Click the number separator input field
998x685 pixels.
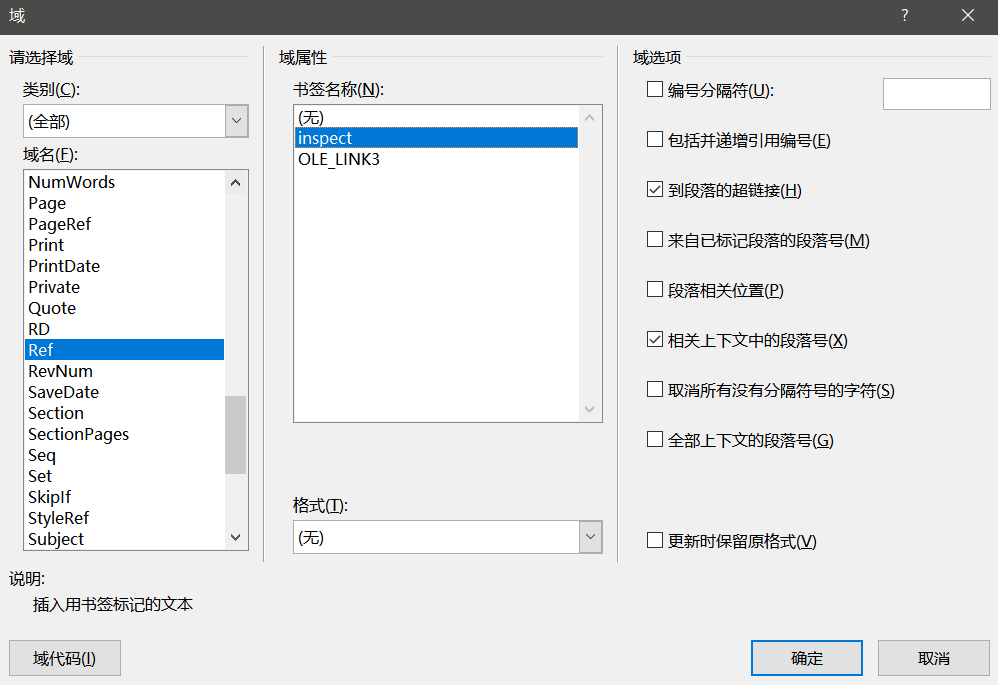pyautogui.click(x=936, y=93)
